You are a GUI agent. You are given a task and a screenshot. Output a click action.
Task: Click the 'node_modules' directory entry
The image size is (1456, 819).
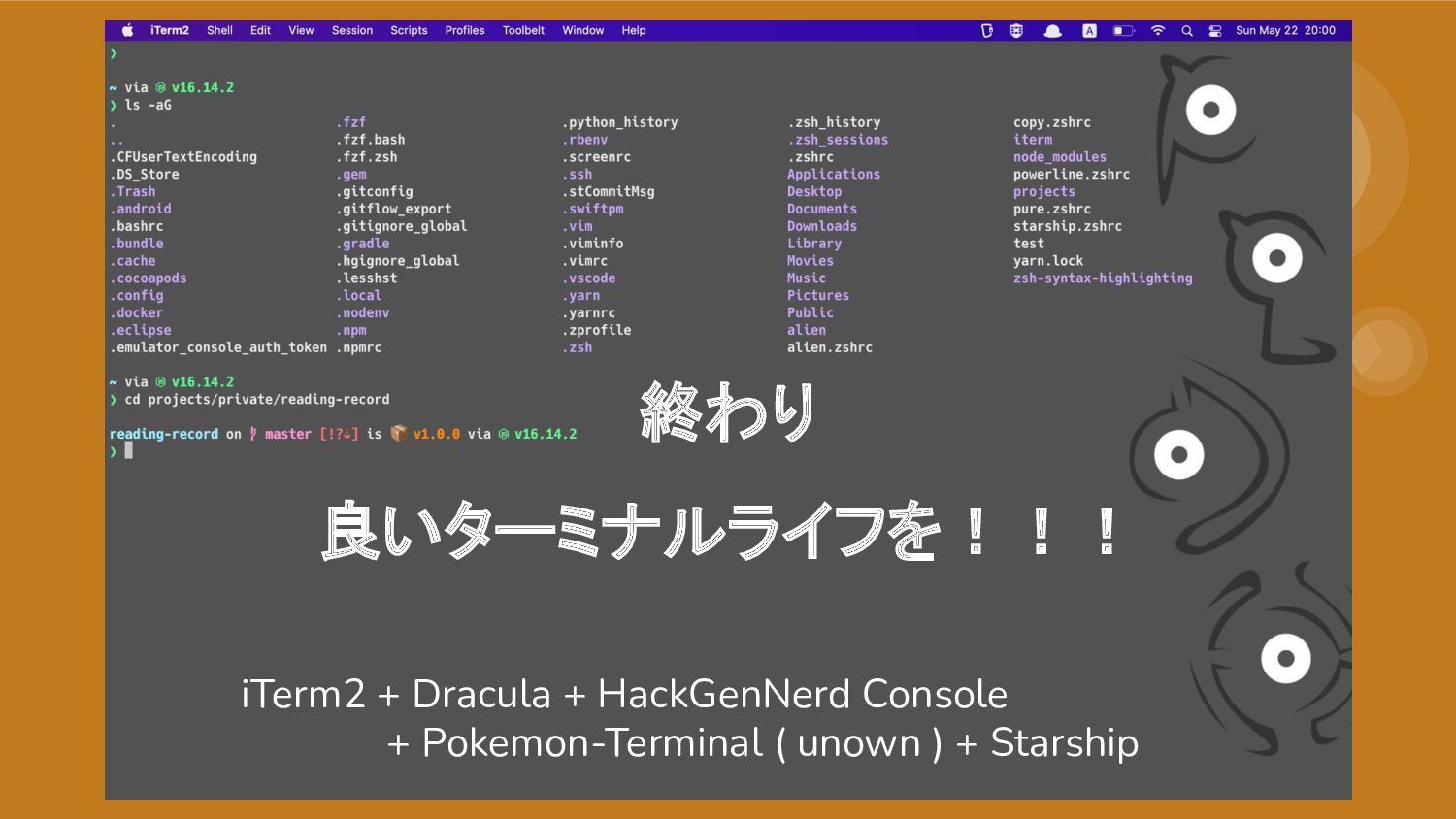click(x=1060, y=157)
